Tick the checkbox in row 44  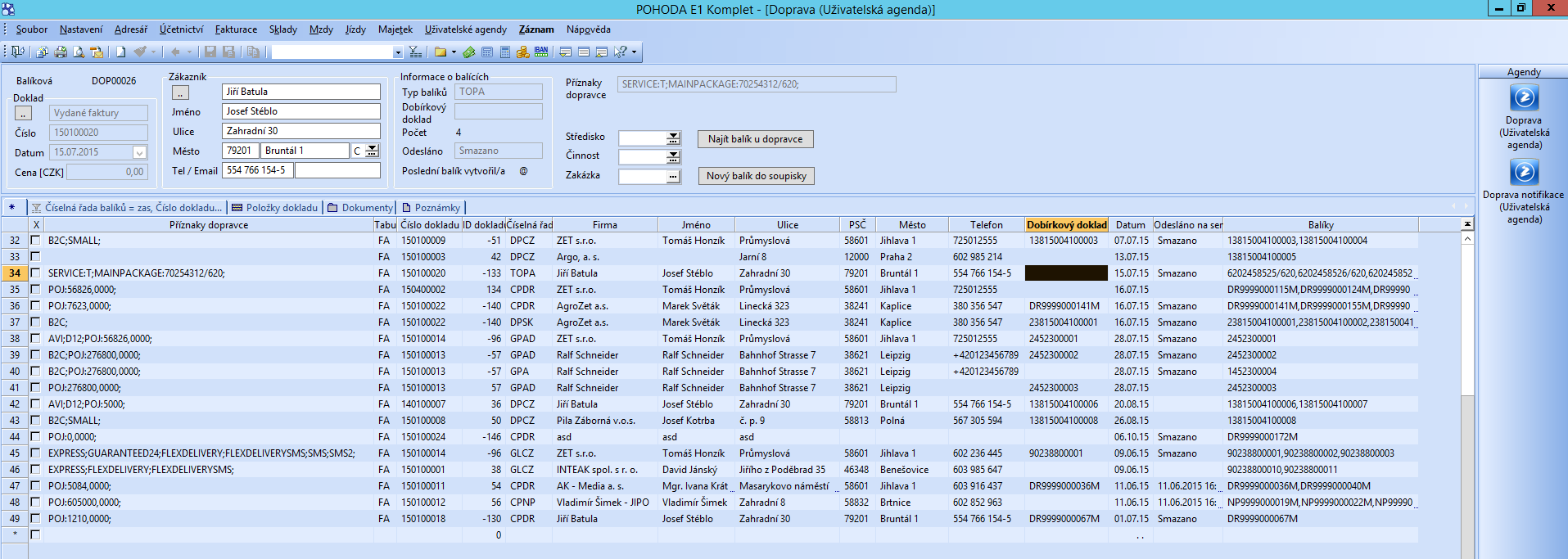(x=35, y=437)
